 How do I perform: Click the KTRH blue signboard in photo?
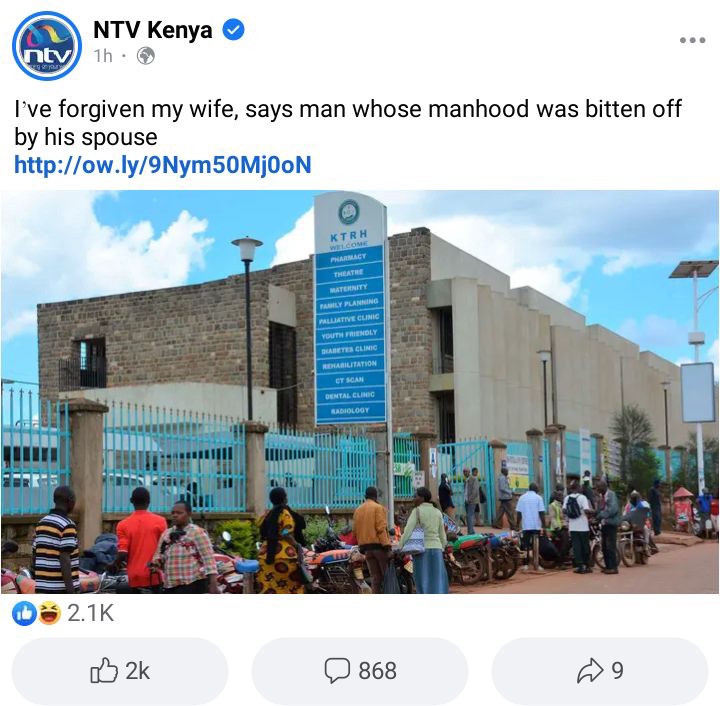pyautogui.click(x=350, y=308)
